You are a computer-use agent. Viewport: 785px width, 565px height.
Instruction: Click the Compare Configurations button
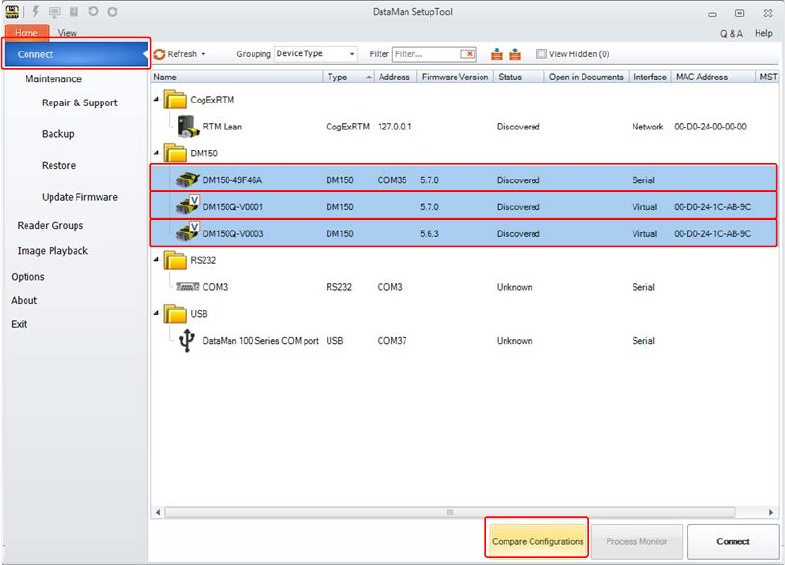coord(537,541)
